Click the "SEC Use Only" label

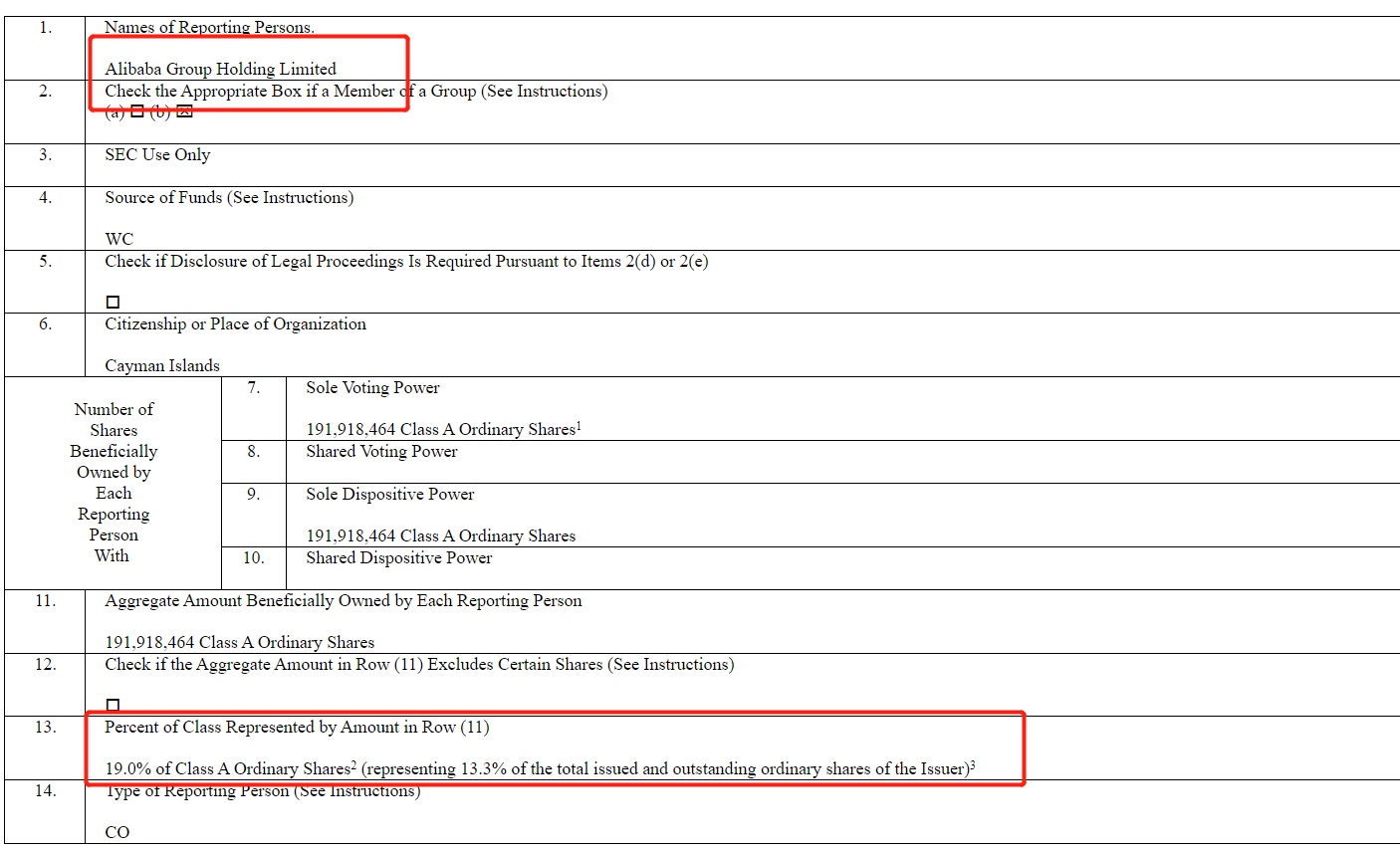(157, 155)
